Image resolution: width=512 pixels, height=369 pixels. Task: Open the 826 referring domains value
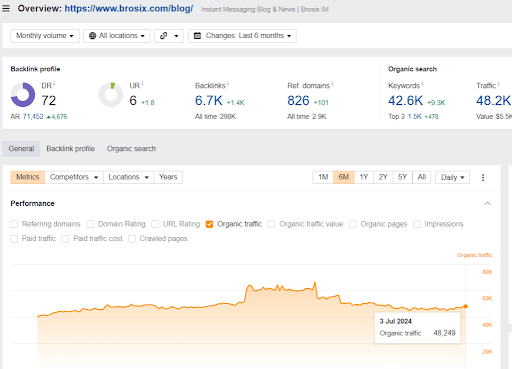pyautogui.click(x=298, y=101)
